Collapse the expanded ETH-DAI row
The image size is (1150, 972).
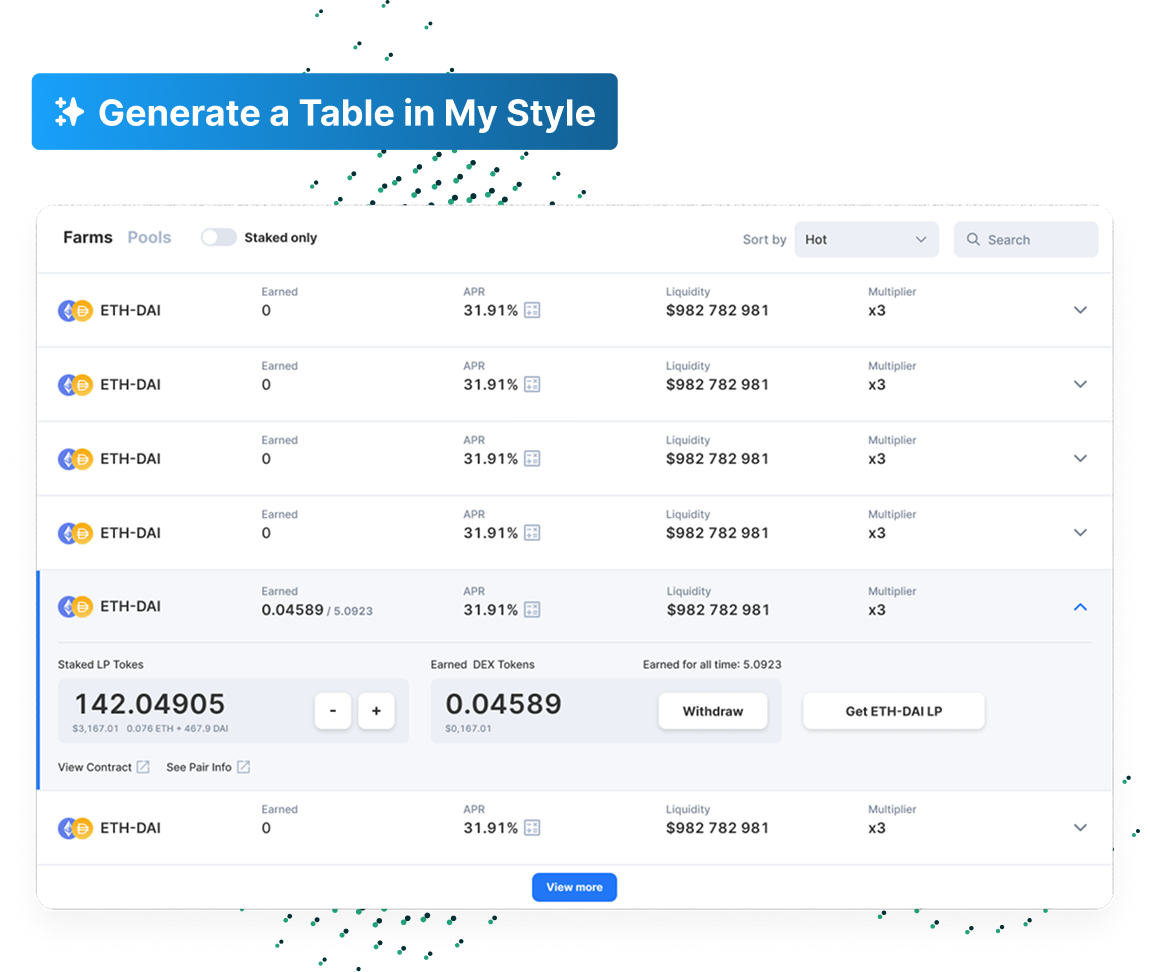point(1080,607)
